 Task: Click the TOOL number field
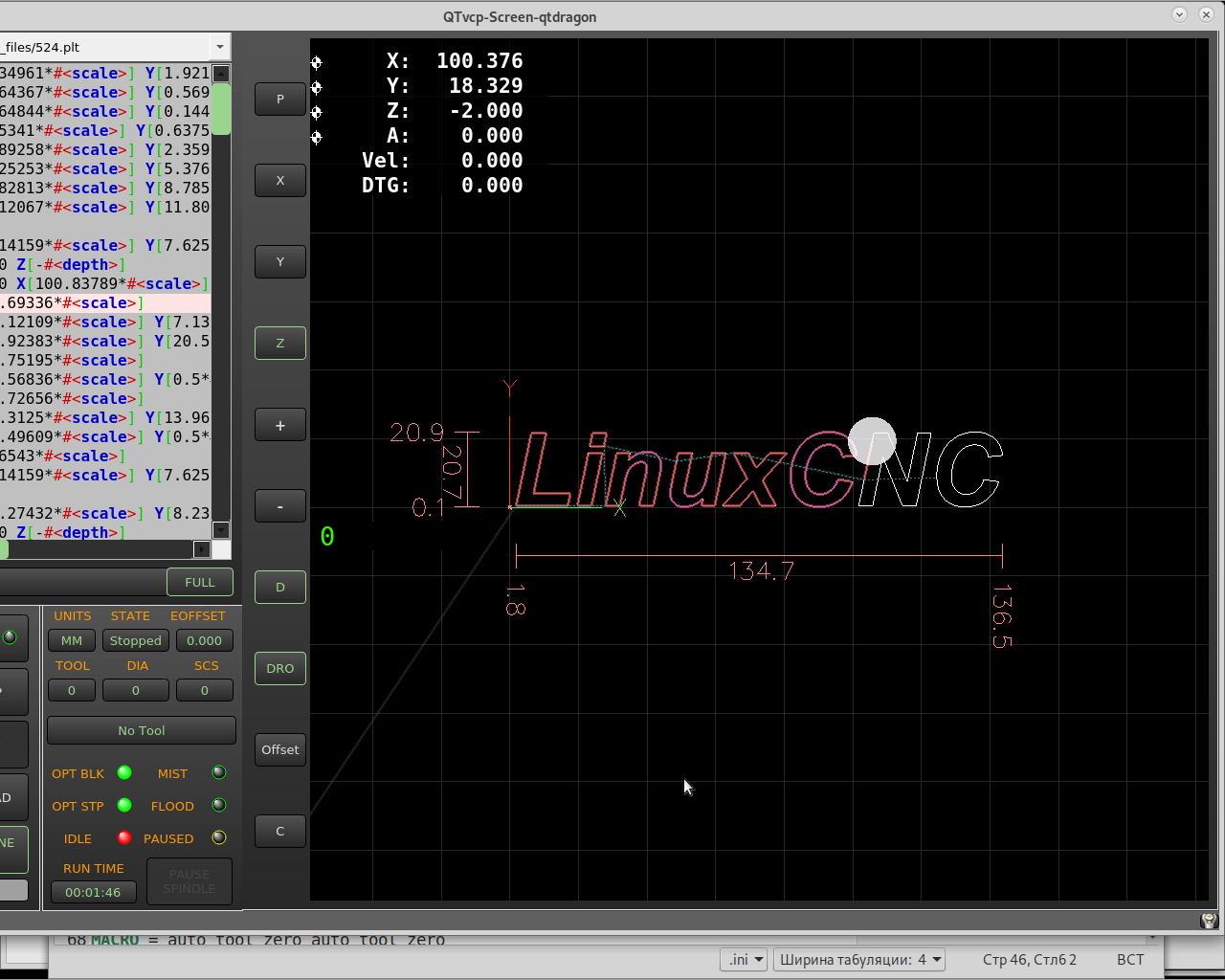(72, 690)
